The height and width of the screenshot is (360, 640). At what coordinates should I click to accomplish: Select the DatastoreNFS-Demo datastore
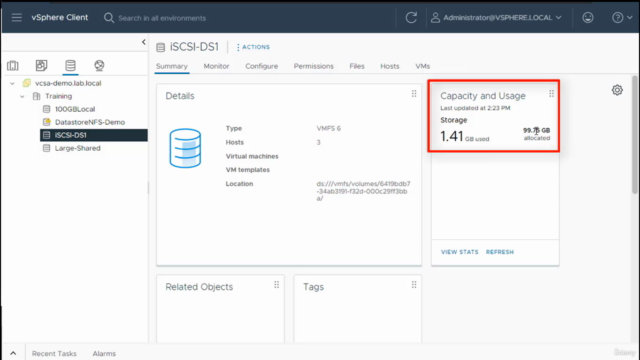click(x=90, y=122)
